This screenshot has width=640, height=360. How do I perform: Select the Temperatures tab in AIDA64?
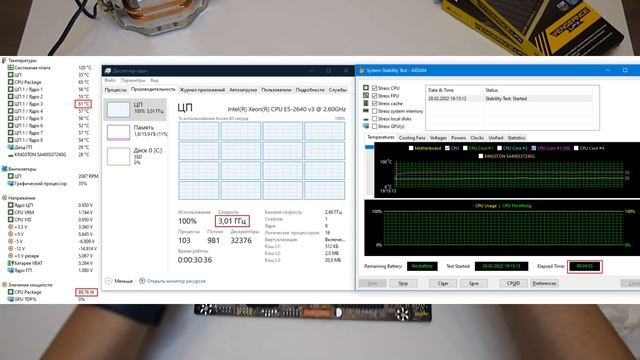pyautogui.click(x=380, y=138)
